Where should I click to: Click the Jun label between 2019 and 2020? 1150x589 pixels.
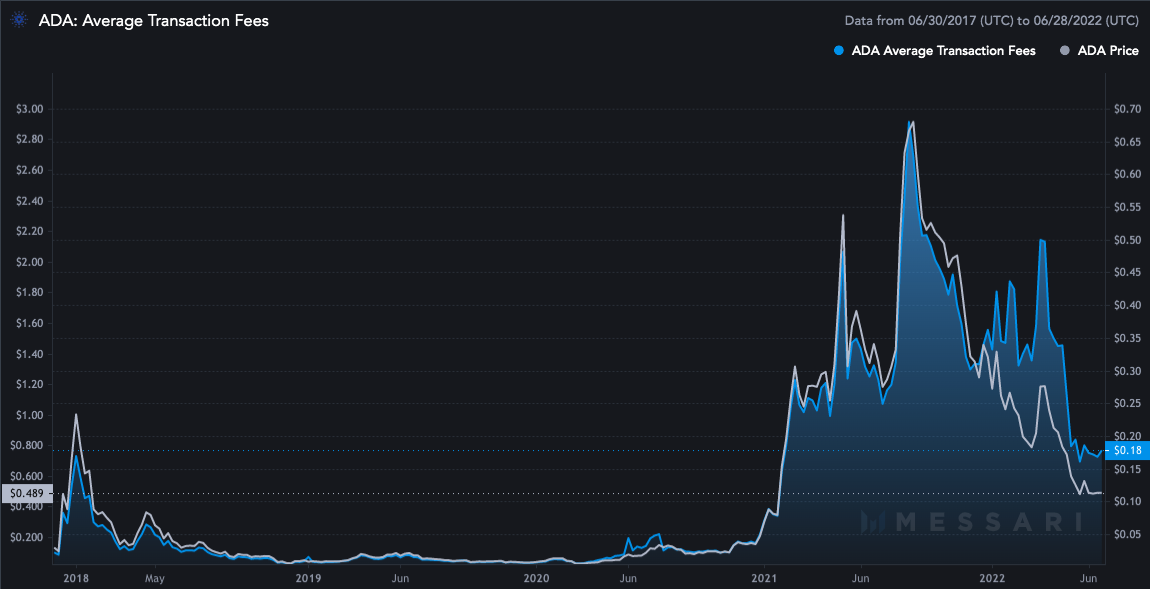coord(399,578)
